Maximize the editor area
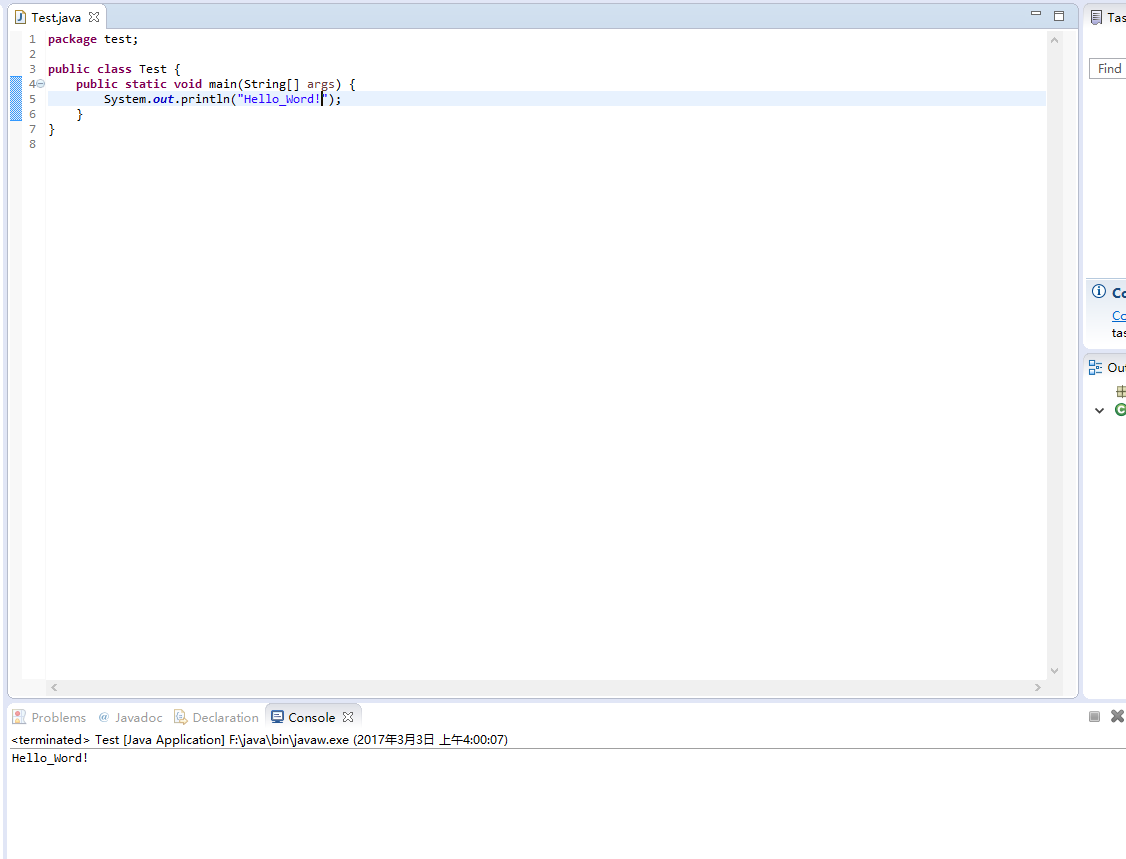This screenshot has width=1126, height=859. (1059, 15)
